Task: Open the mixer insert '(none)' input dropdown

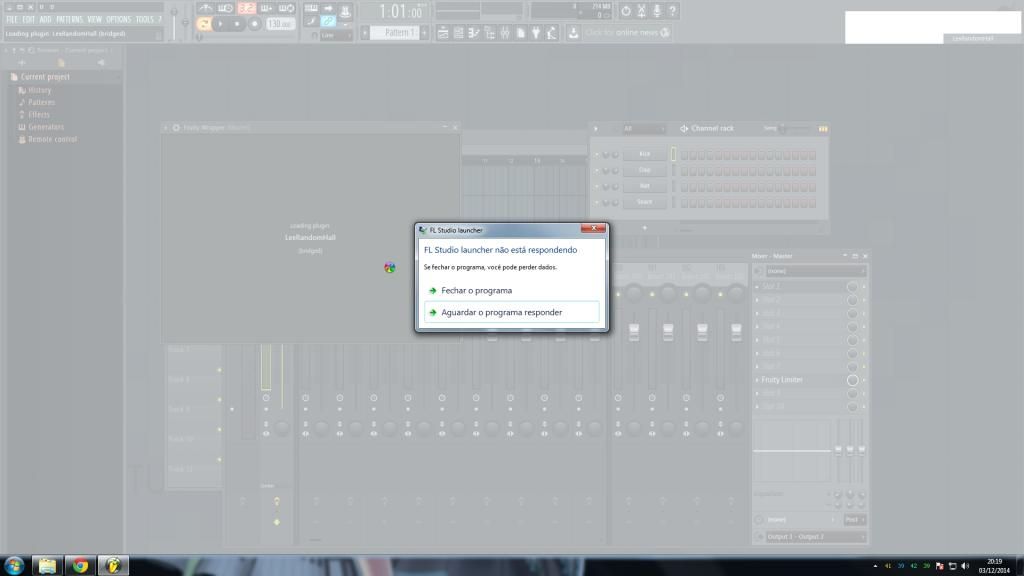Action: click(809, 271)
